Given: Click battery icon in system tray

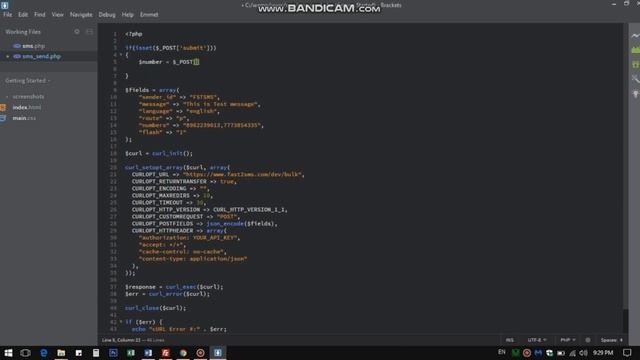Looking at the screenshot, I should (561, 353).
